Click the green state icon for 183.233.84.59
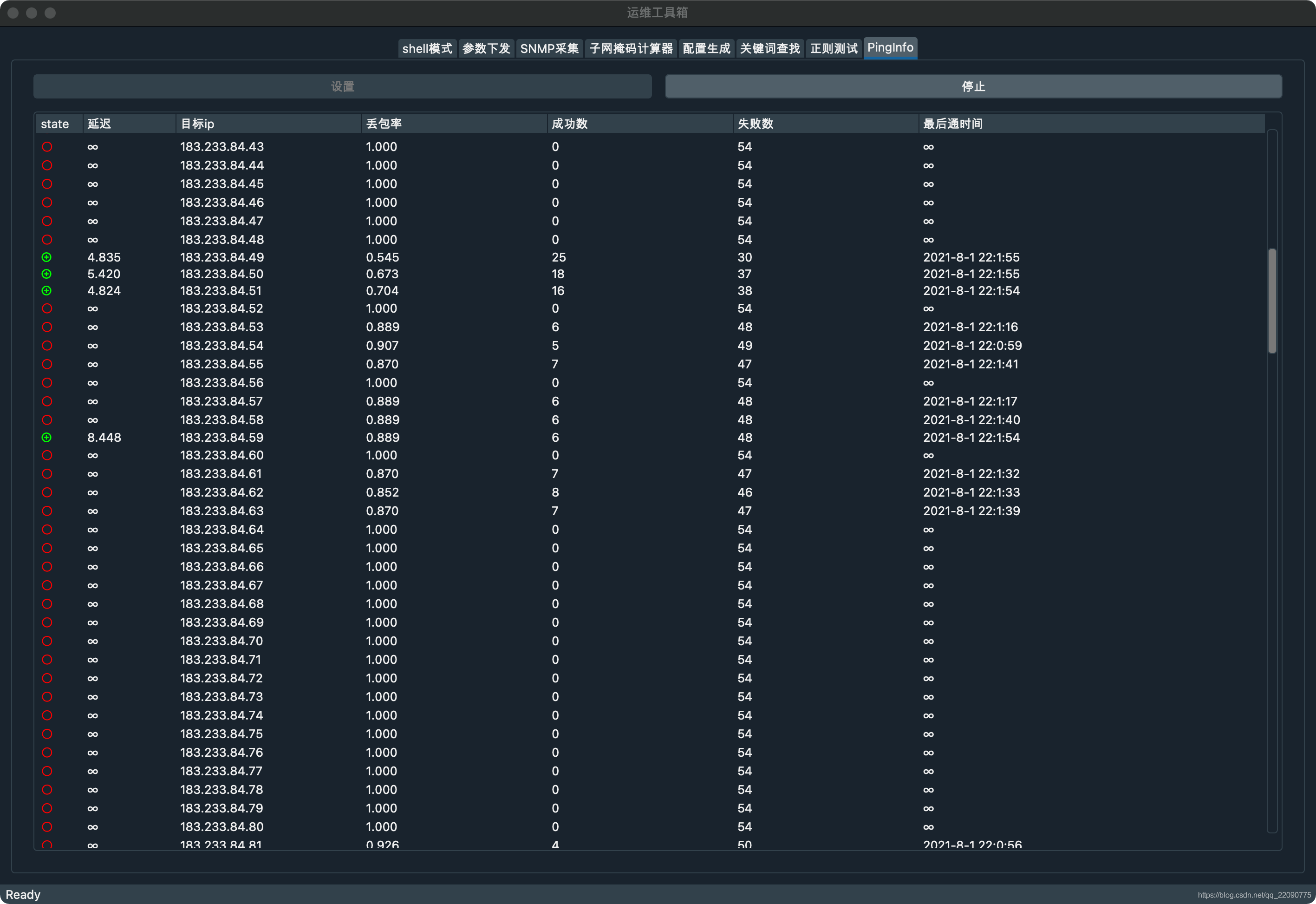Image resolution: width=1316 pixels, height=904 pixels. coord(47,437)
